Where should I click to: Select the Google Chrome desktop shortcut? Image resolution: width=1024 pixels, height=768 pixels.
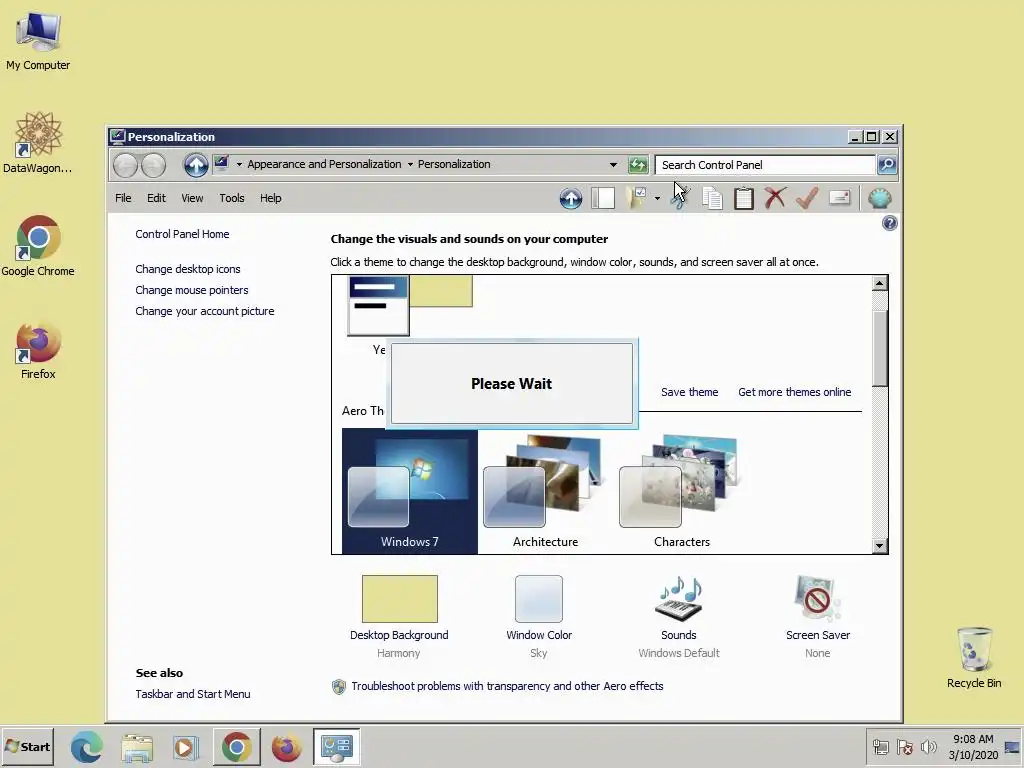pyautogui.click(x=38, y=246)
